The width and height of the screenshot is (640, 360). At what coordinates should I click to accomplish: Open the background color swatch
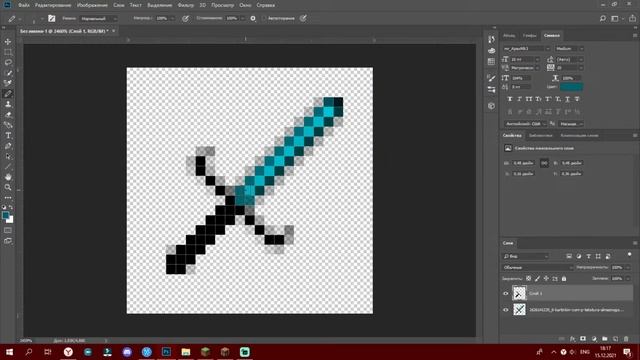(x=11, y=220)
